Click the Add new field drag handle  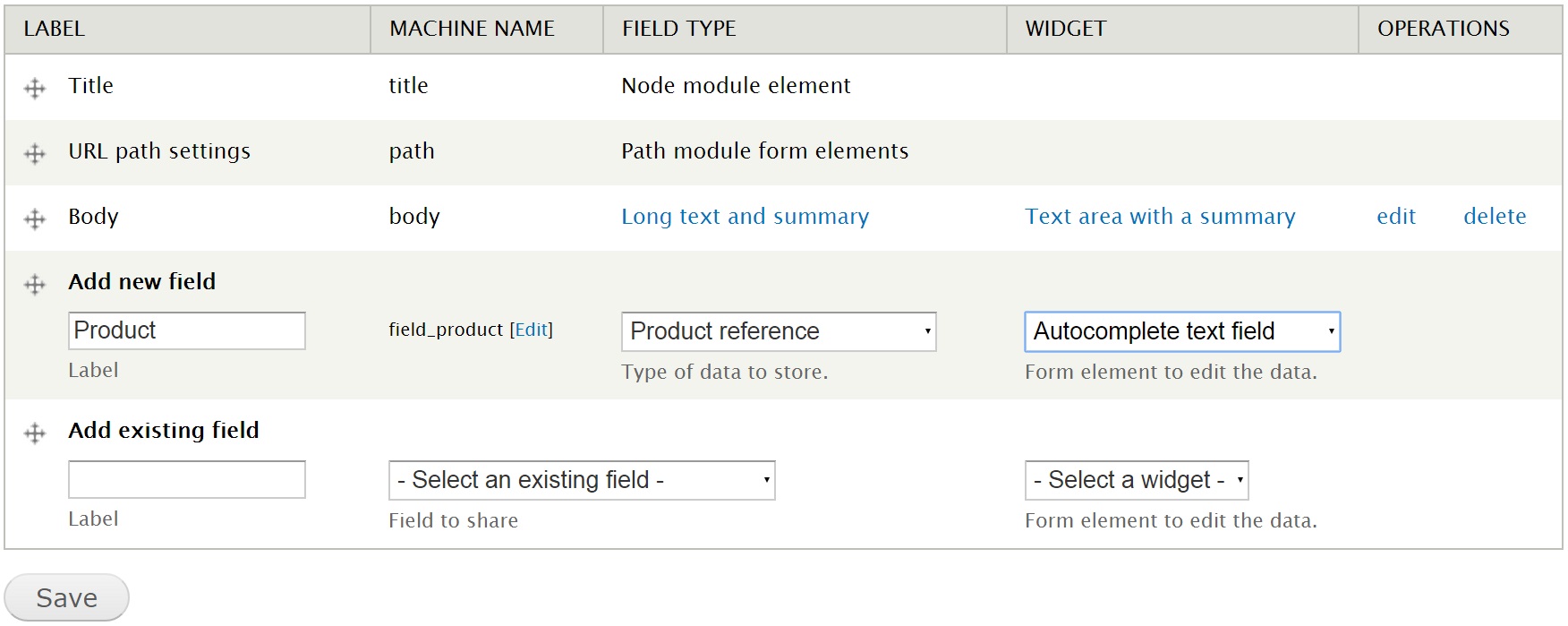pyautogui.click(x=35, y=284)
